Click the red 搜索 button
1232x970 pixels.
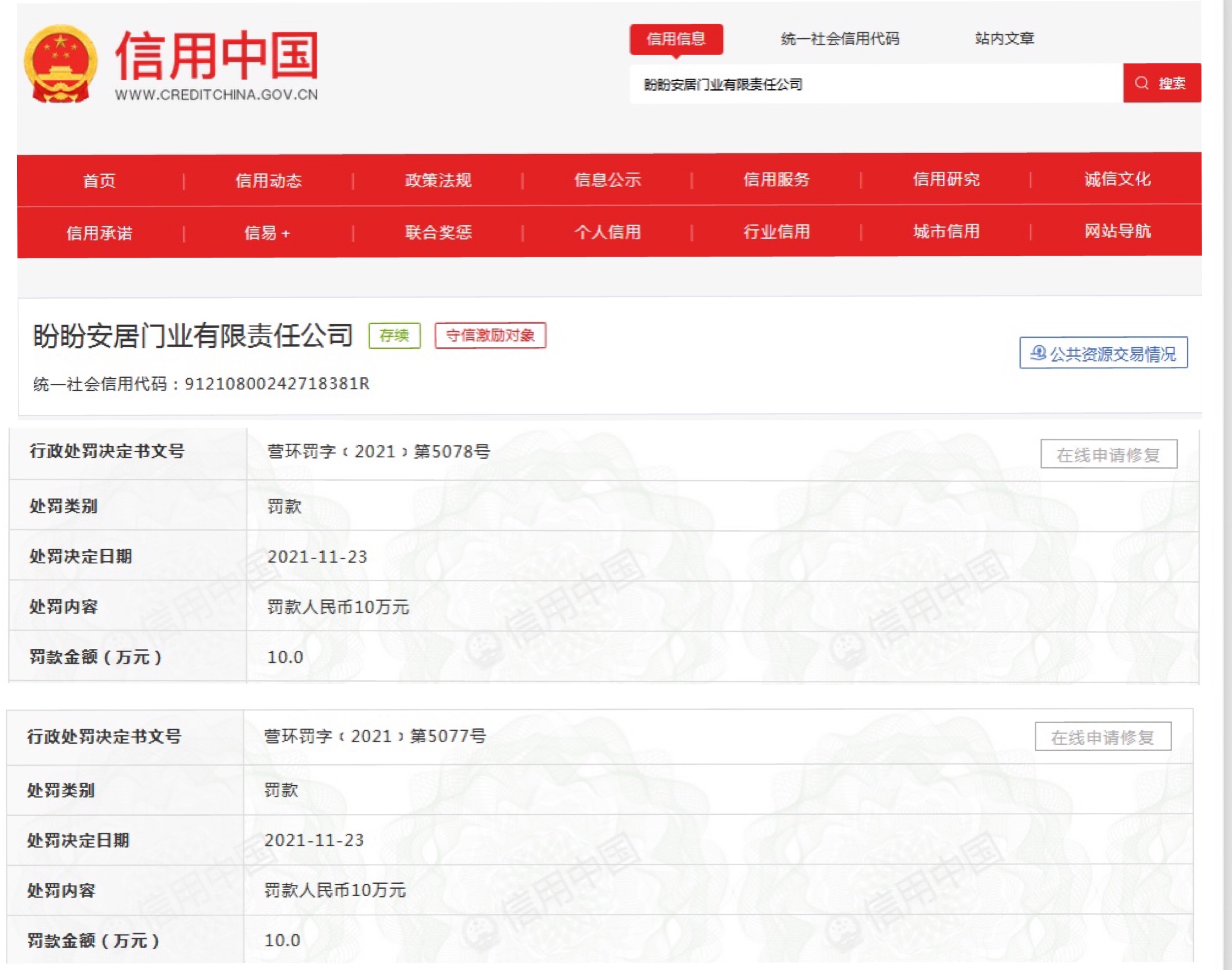(x=1162, y=83)
